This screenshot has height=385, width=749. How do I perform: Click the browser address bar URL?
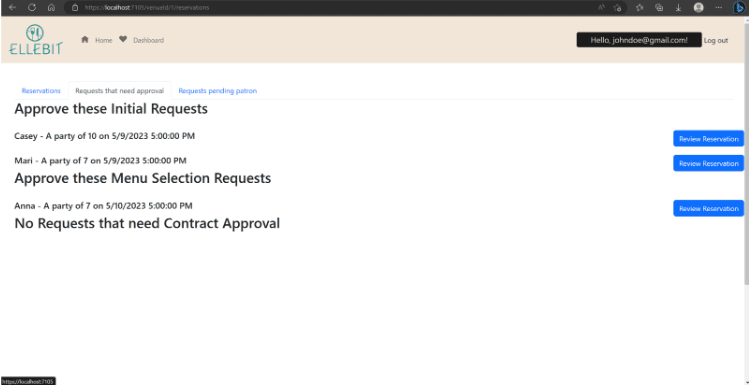(x=147, y=8)
